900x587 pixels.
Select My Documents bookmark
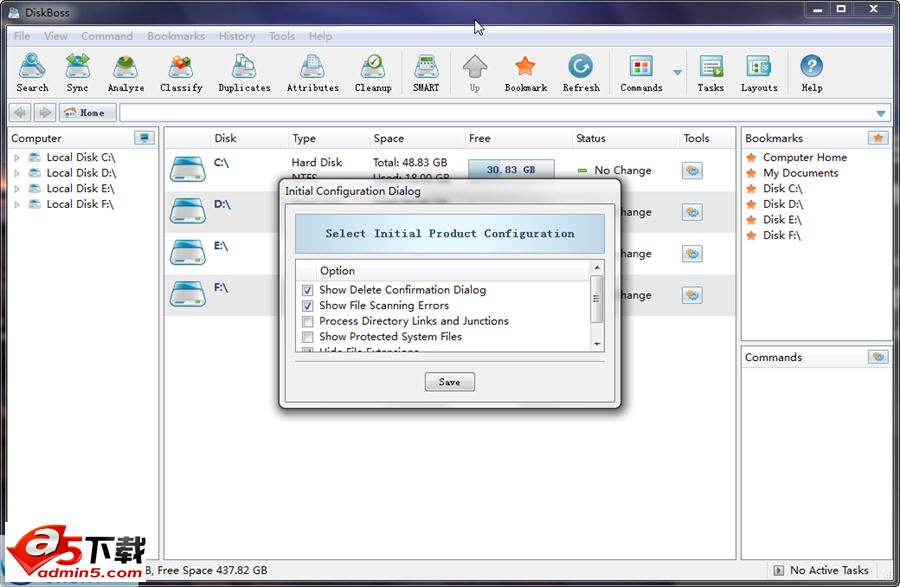(800, 173)
